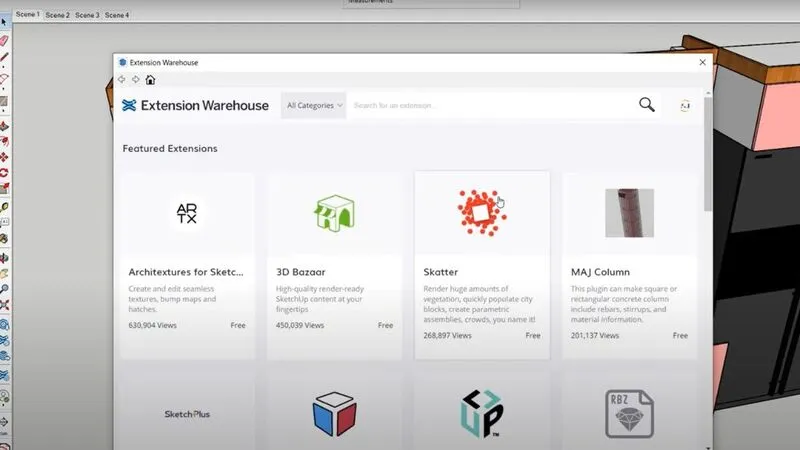This screenshot has height=450, width=800.
Task: Click the 268,897 Views text
Action: [447, 335]
